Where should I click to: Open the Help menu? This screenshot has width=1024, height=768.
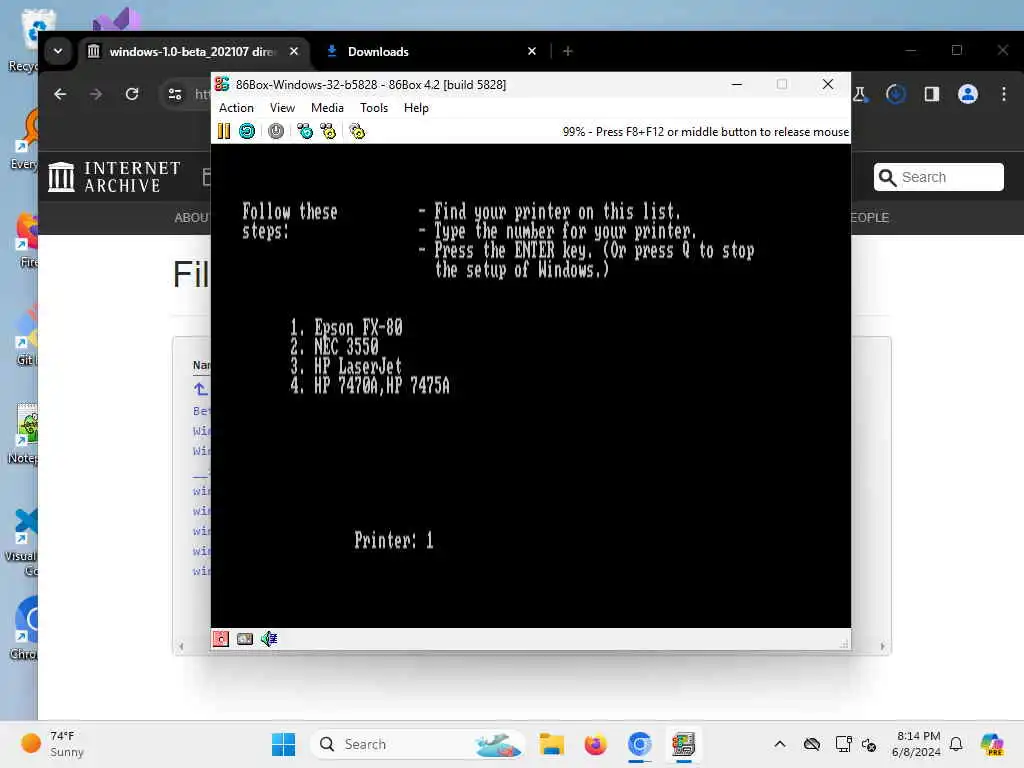(416, 108)
